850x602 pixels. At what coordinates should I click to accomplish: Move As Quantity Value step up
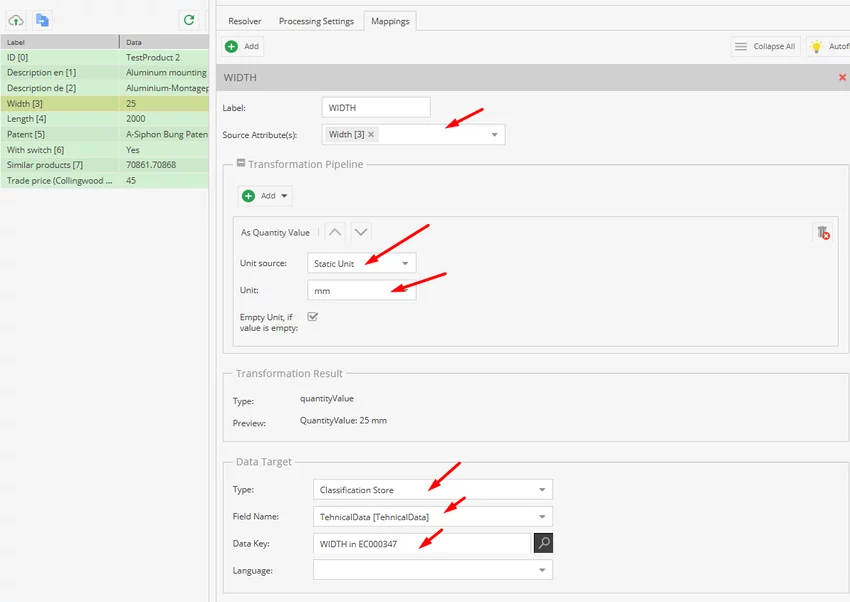click(335, 232)
